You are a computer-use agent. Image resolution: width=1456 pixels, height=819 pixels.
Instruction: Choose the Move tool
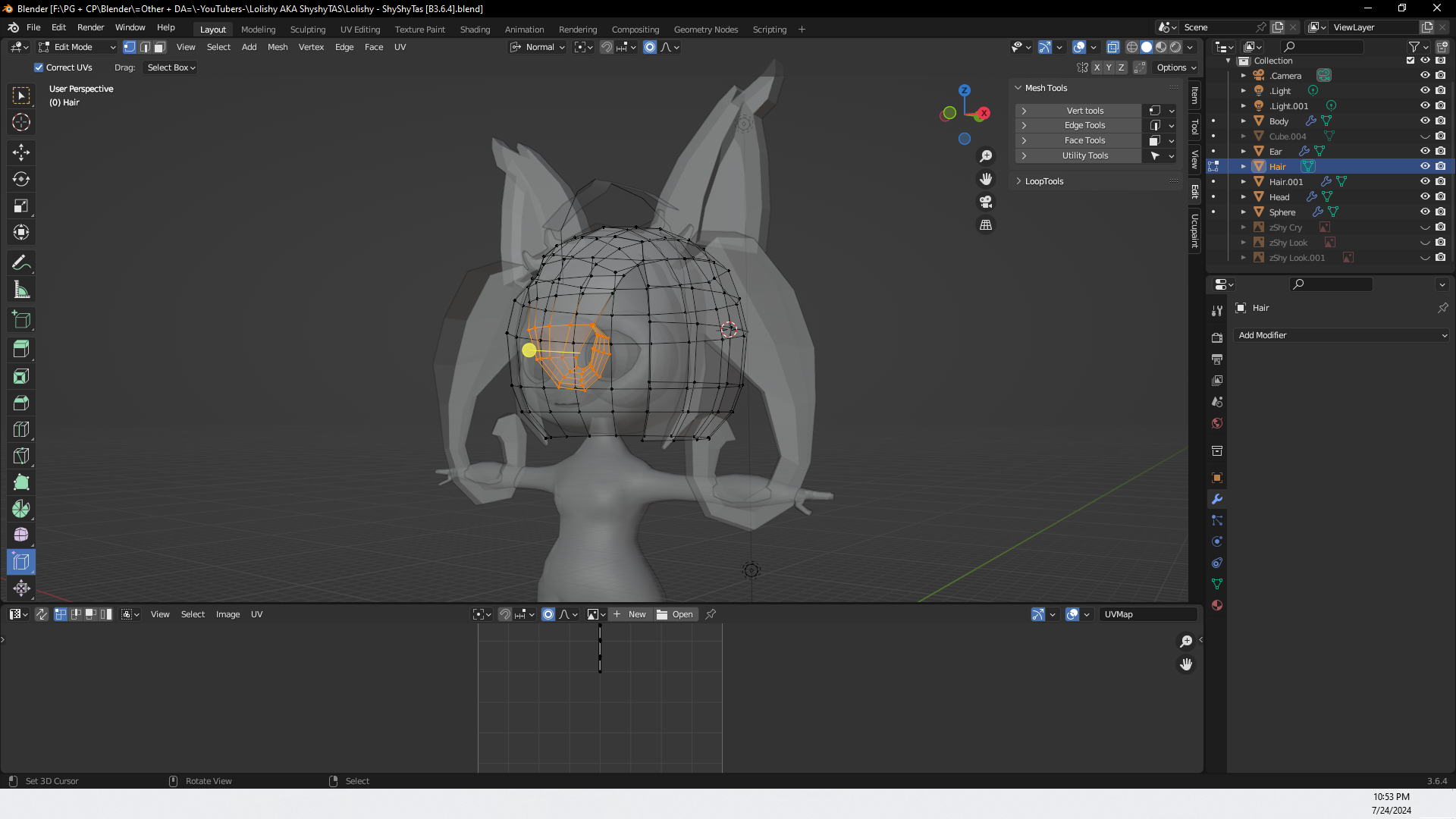point(21,152)
